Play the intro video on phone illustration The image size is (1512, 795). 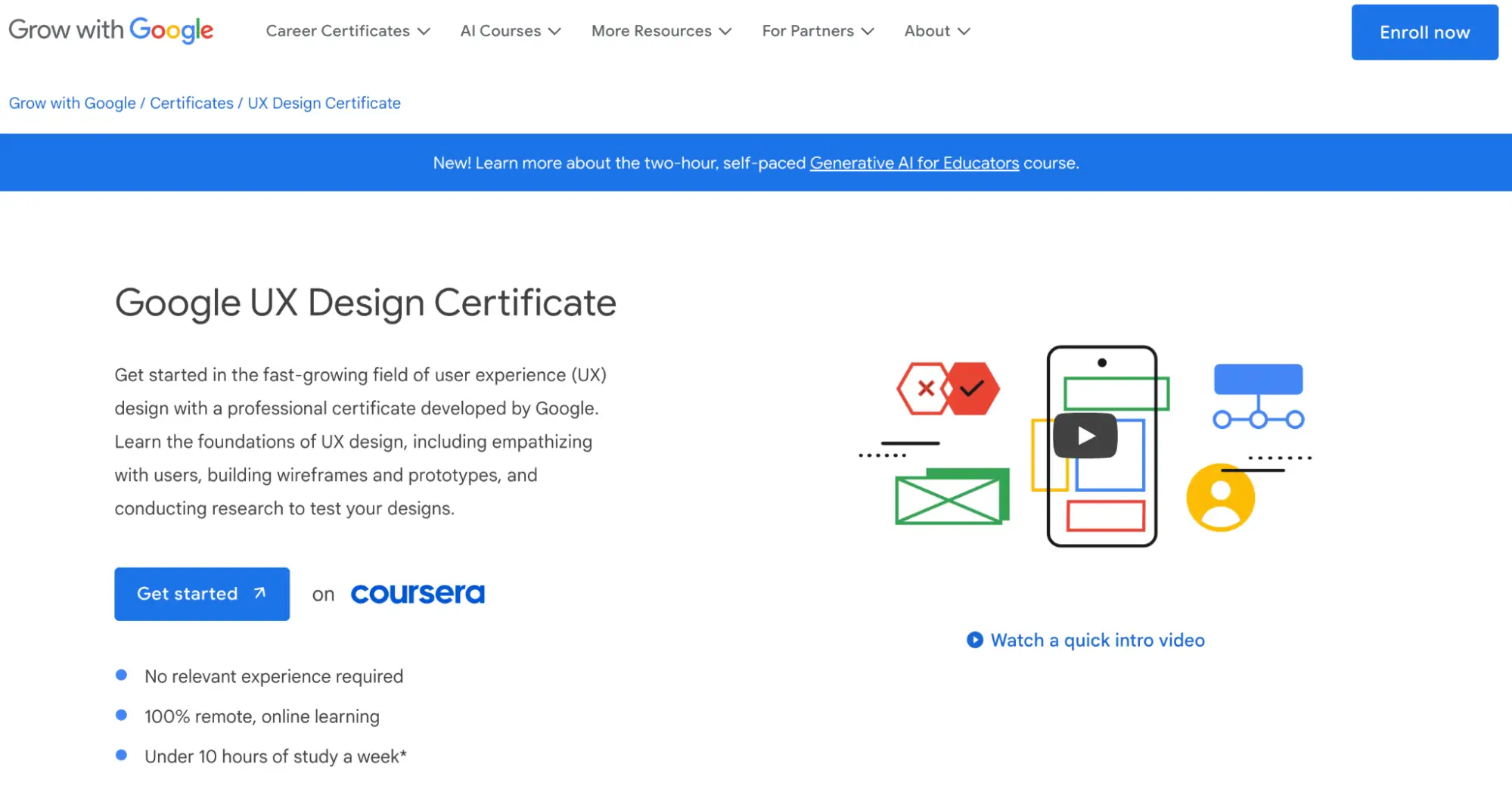tap(1085, 436)
